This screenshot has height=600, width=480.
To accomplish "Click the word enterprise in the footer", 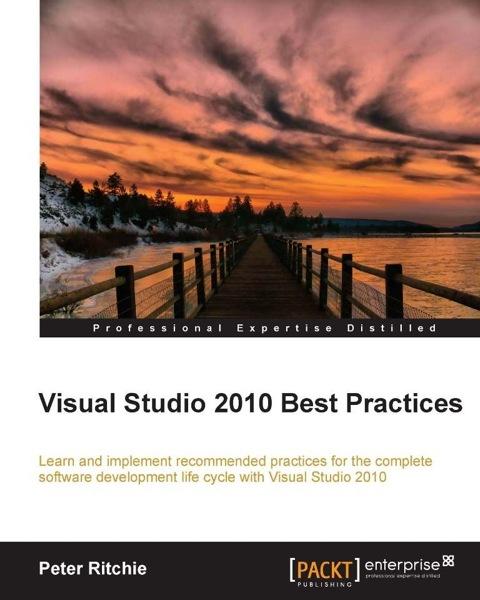I will [403, 565].
